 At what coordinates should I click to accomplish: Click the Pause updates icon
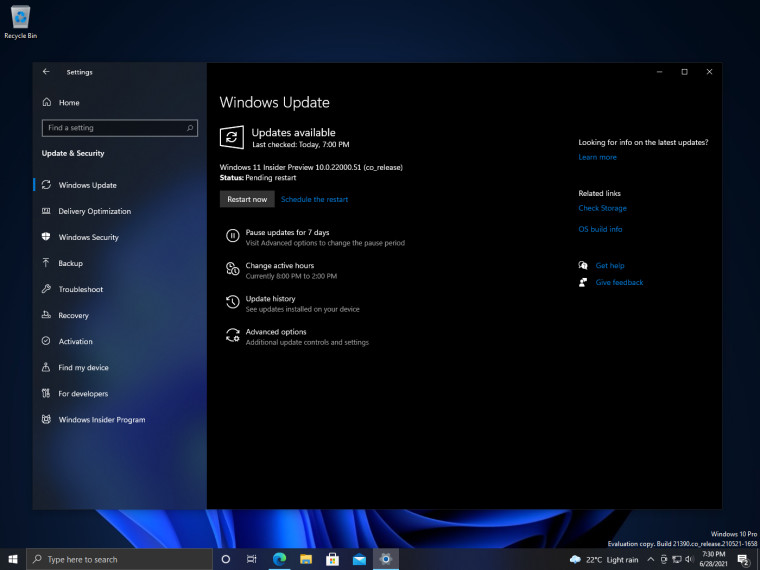point(232,237)
